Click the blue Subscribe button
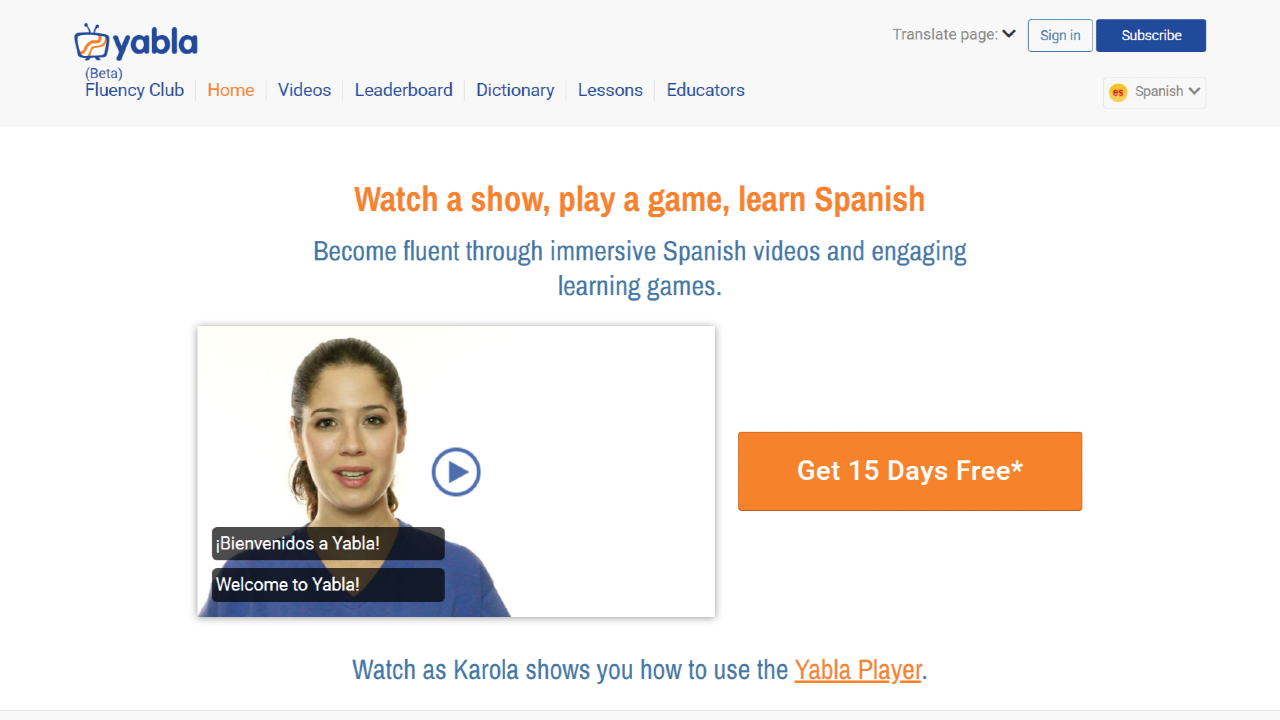Viewport: 1280px width, 720px height. 1151,35
